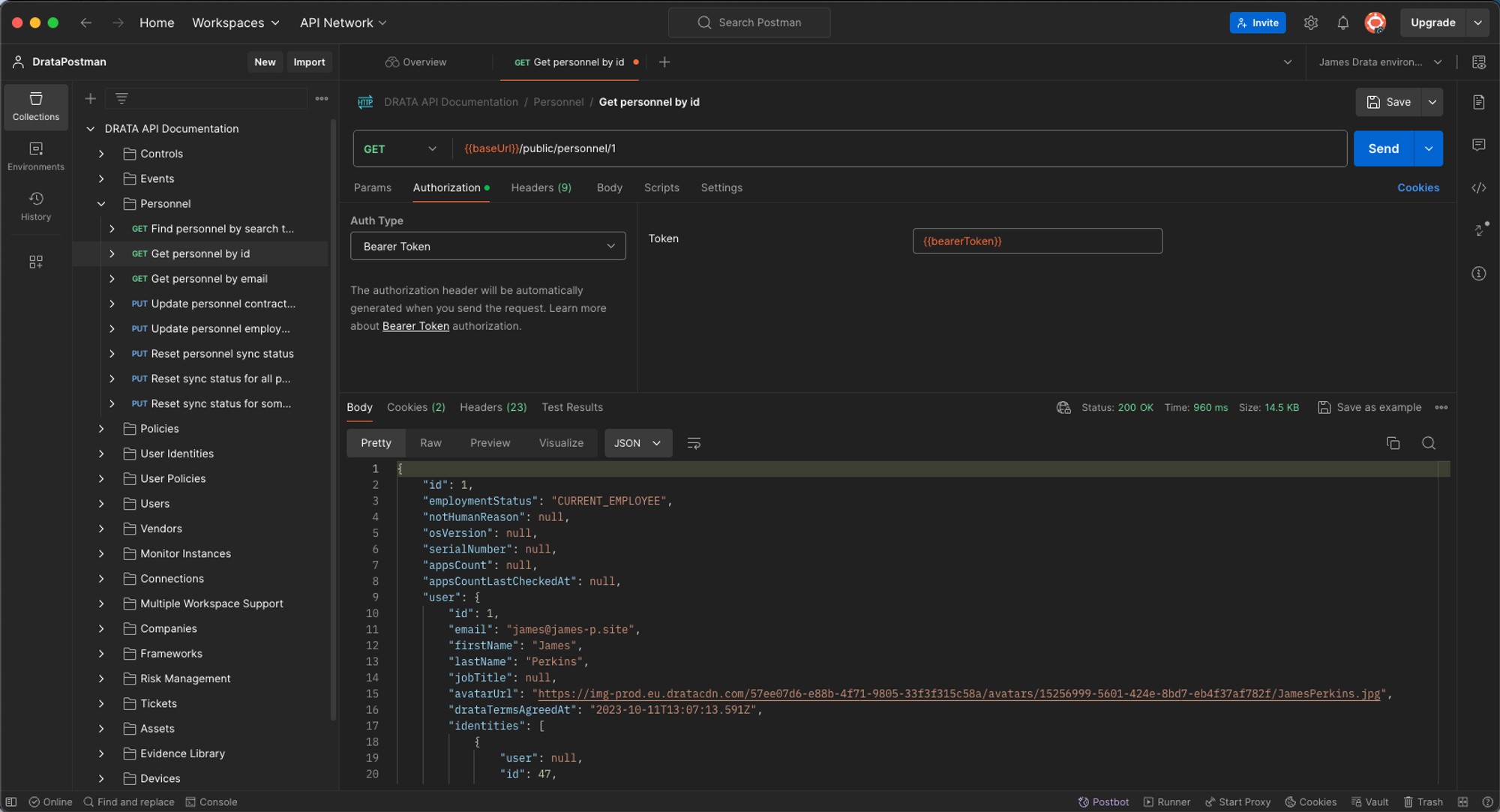Screen dimensions: 1500x812
Task: Open the Environments sidebar panel
Action: point(35,156)
